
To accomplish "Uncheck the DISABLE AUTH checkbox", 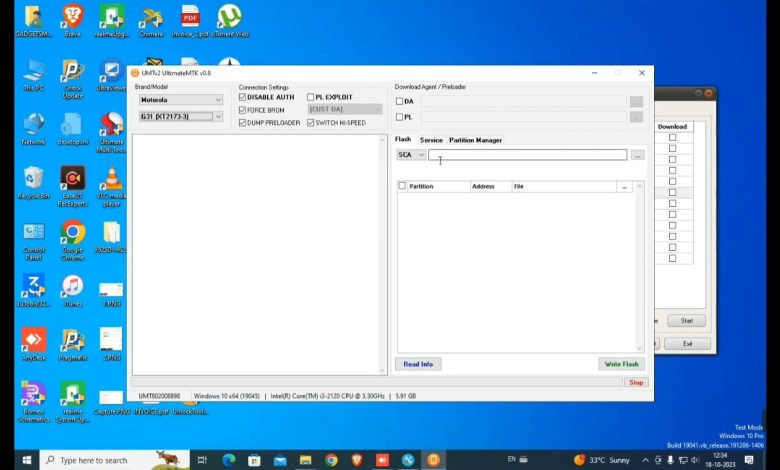I will click(x=242, y=98).
